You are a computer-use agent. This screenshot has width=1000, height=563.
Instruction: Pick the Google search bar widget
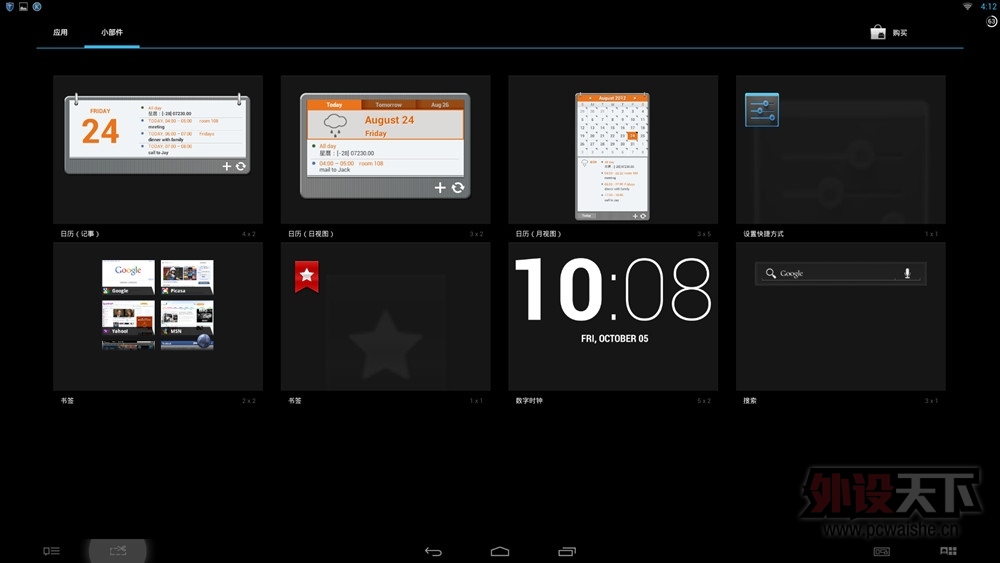(x=841, y=274)
